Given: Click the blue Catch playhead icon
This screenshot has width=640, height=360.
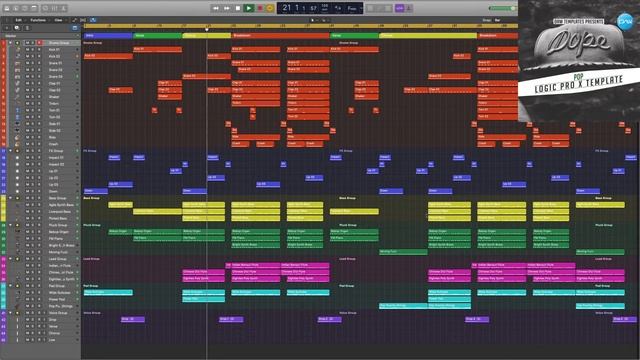Looking at the screenshot, I should 93,20.
